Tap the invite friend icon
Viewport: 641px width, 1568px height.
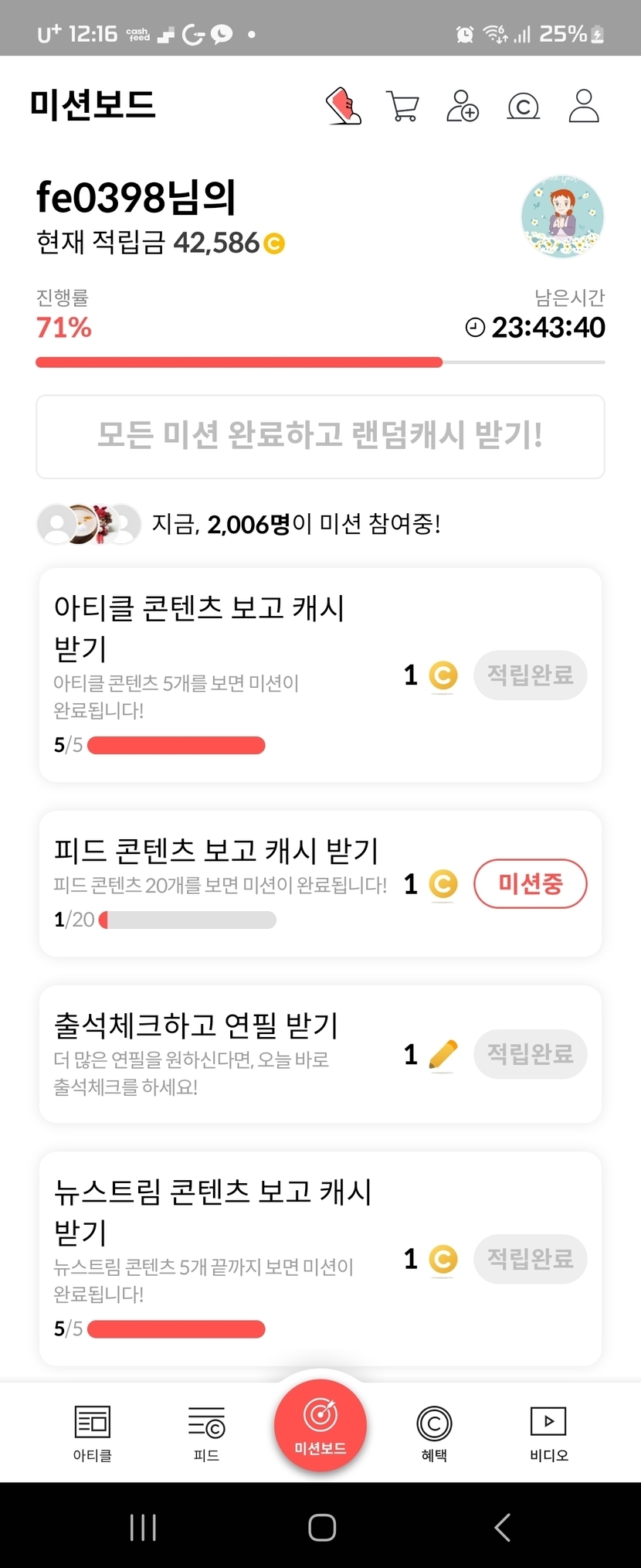click(x=462, y=106)
